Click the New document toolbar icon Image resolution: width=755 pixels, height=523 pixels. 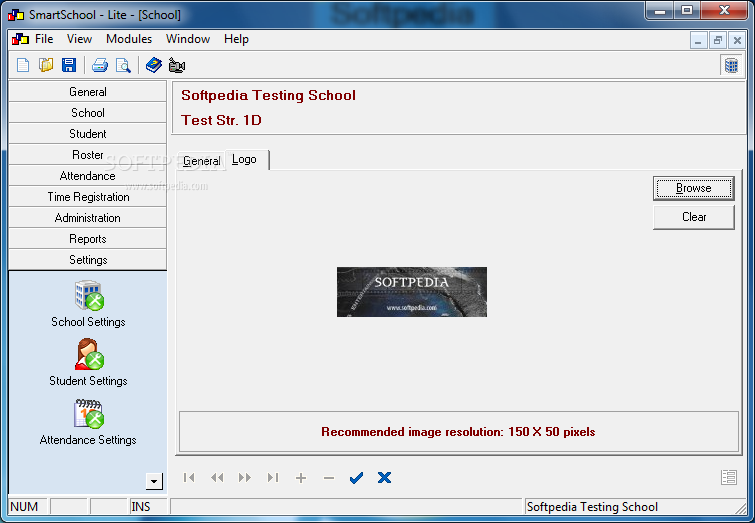point(23,65)
